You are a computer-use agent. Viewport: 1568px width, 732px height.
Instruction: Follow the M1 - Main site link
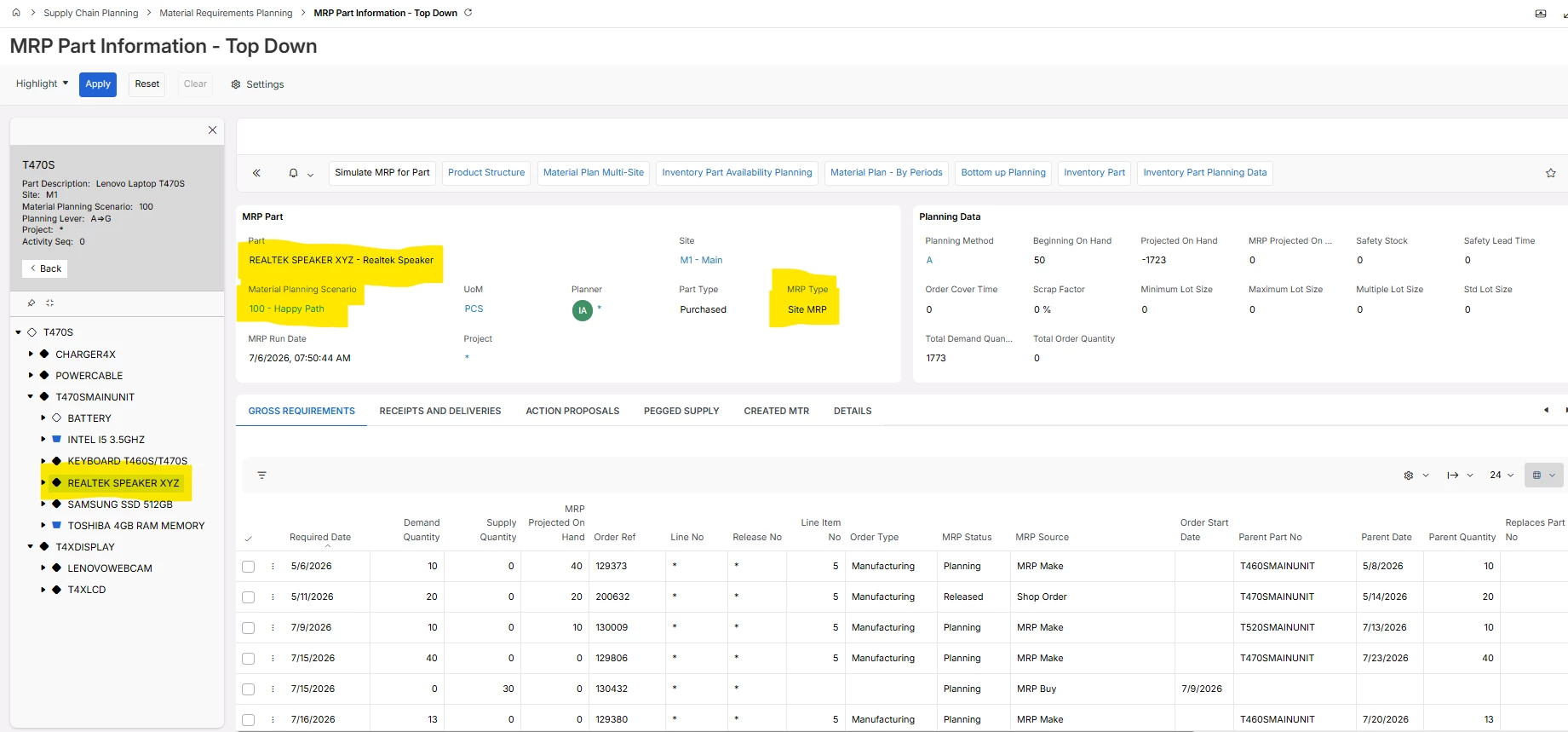(701, 260)
